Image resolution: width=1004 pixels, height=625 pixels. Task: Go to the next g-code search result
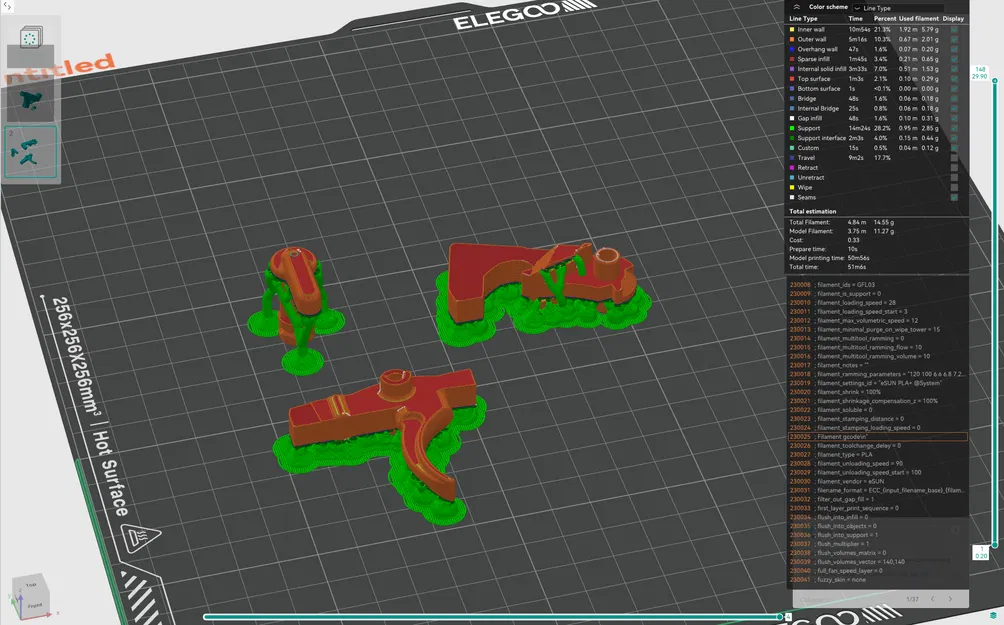[950, 599]
